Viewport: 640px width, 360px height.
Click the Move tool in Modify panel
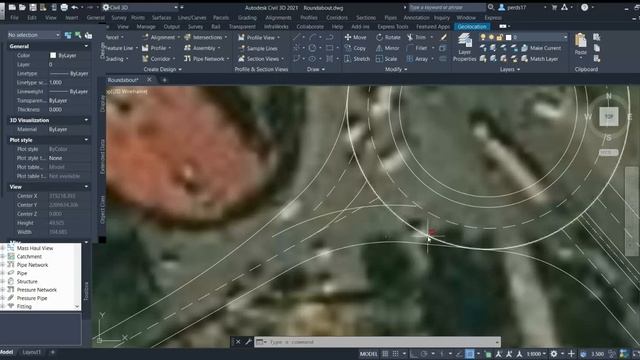pos(356,37)
